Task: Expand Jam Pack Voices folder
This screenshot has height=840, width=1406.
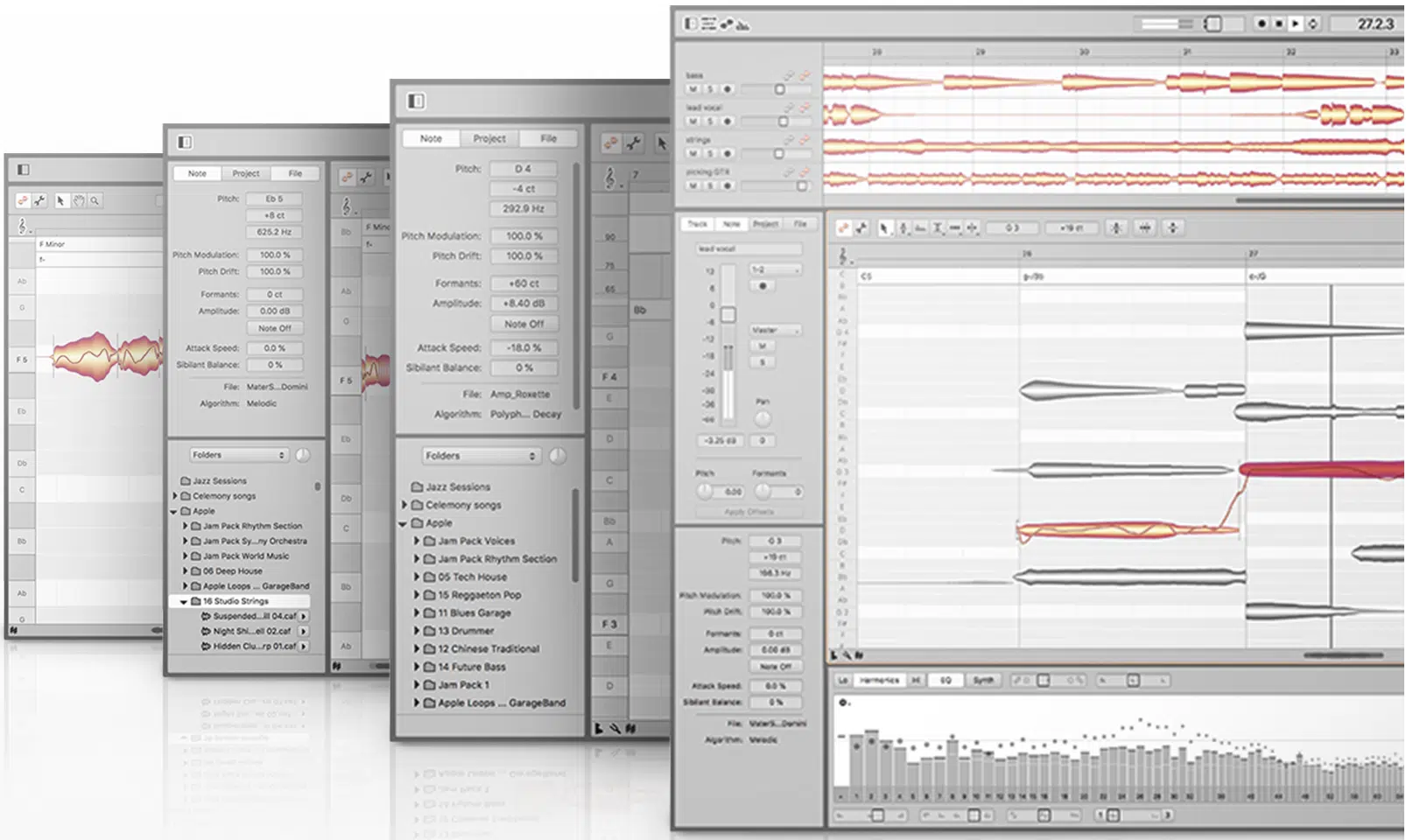Action: 418,541
